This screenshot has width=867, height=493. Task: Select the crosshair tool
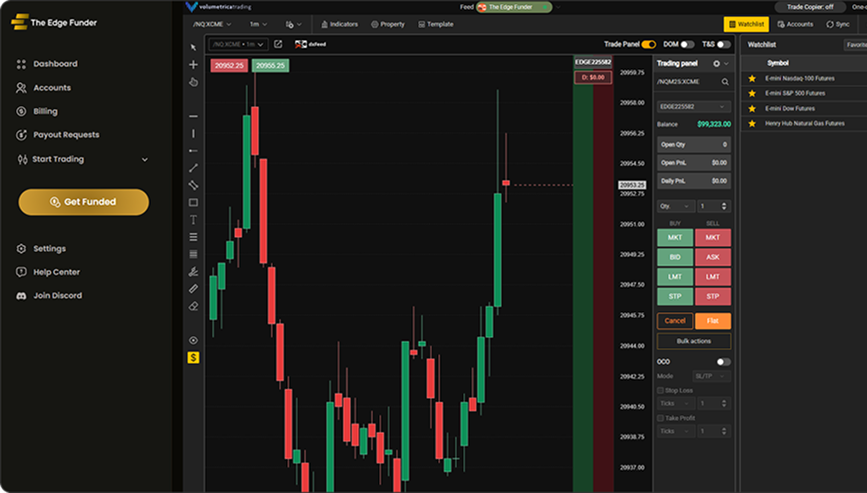[x=193, y=65]
